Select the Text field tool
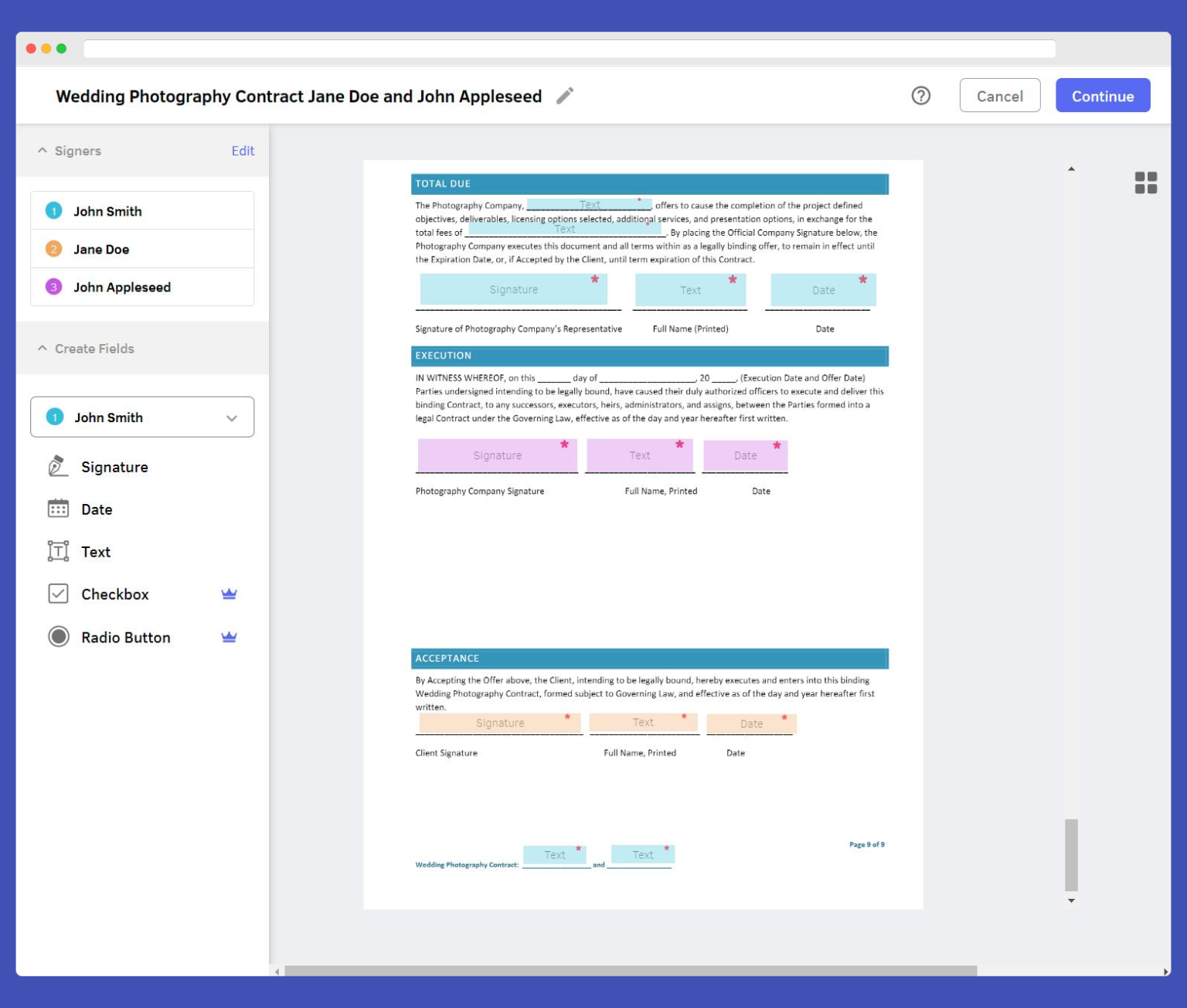This screenshot has height=1008, width=1187. 96,551
